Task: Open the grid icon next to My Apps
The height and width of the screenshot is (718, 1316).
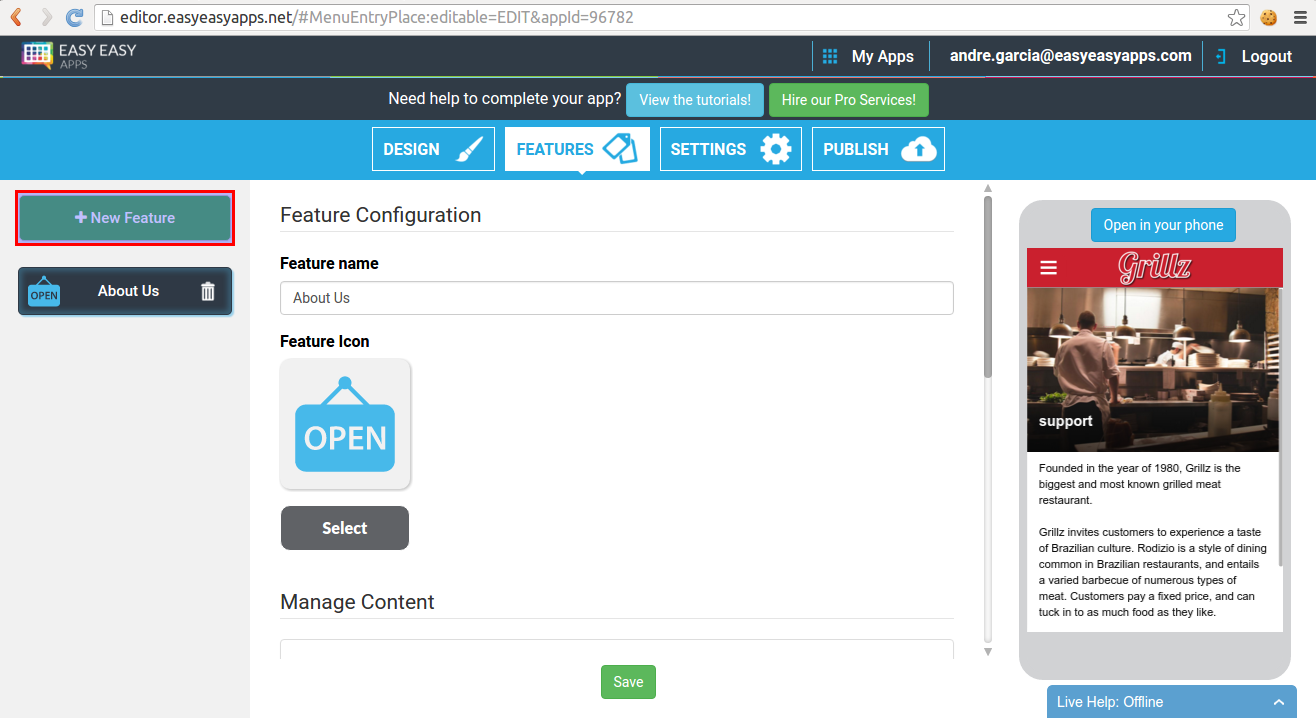Action: click(829, 55)
